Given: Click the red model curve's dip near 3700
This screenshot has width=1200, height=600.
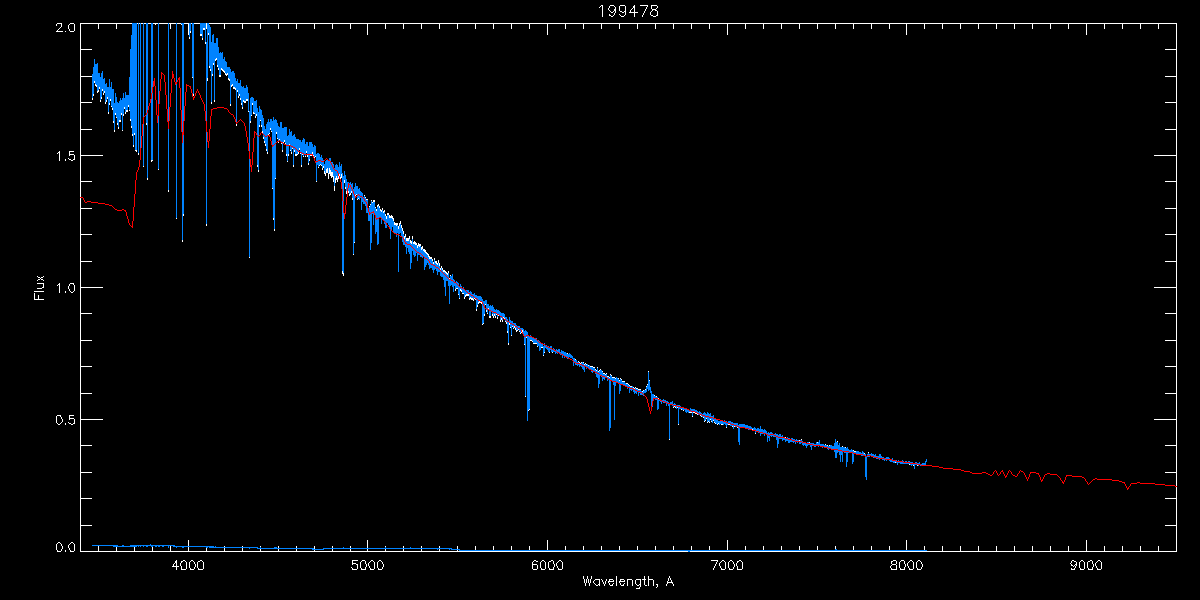Looking at the screenshot, I should point(132,227).
